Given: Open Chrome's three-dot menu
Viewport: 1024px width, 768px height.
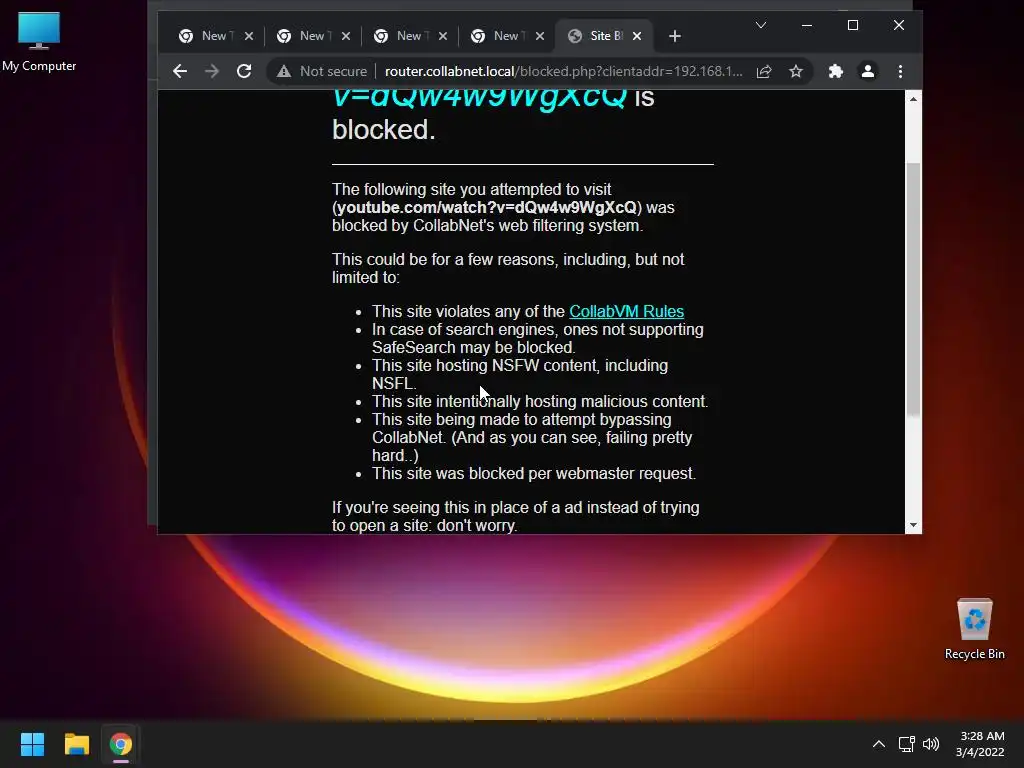Looking at the screenshot, I should (x=900, y=71).
